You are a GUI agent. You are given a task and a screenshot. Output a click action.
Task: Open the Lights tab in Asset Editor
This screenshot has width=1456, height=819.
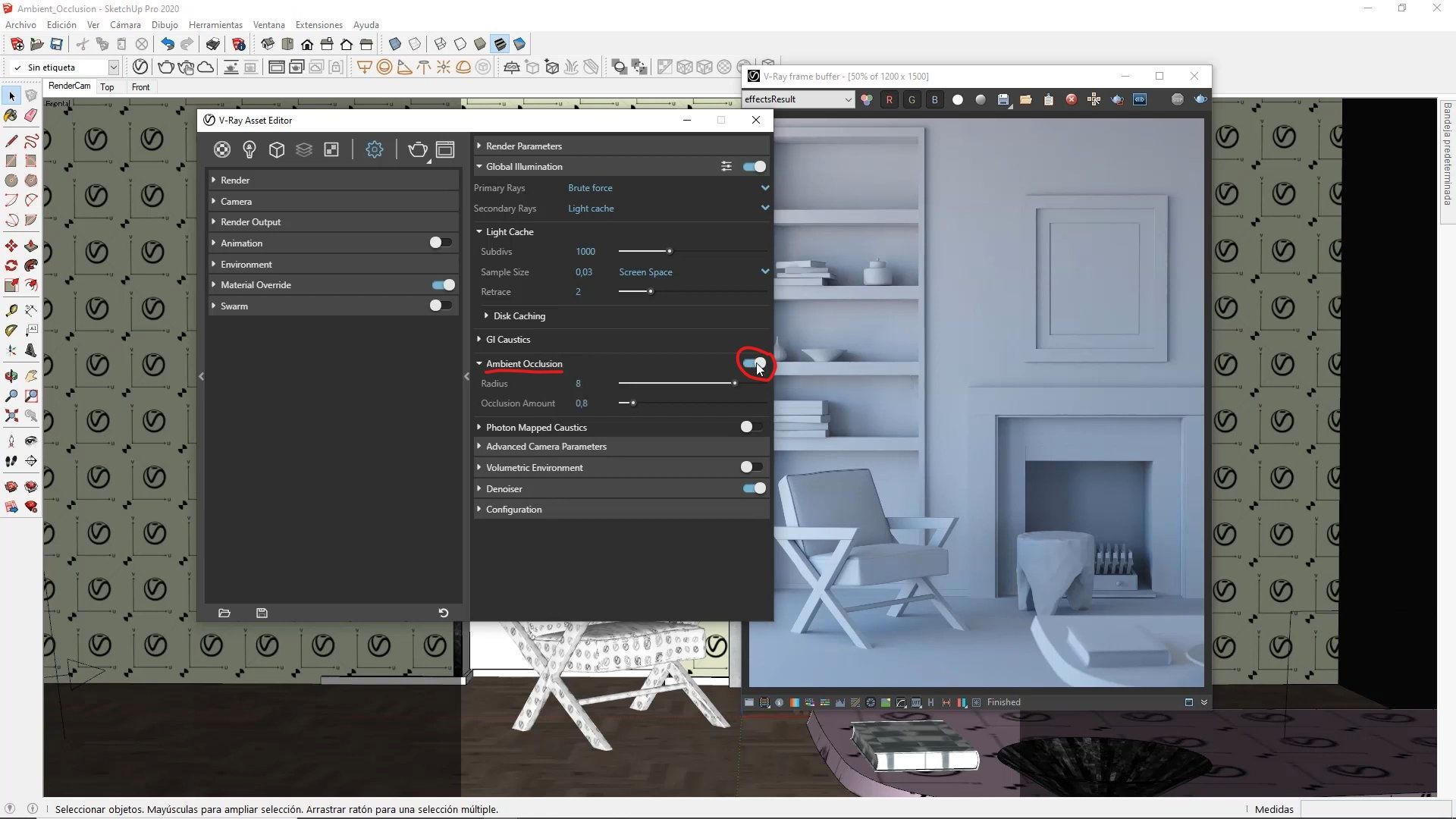pyautogui.click(x=249, y=149)
